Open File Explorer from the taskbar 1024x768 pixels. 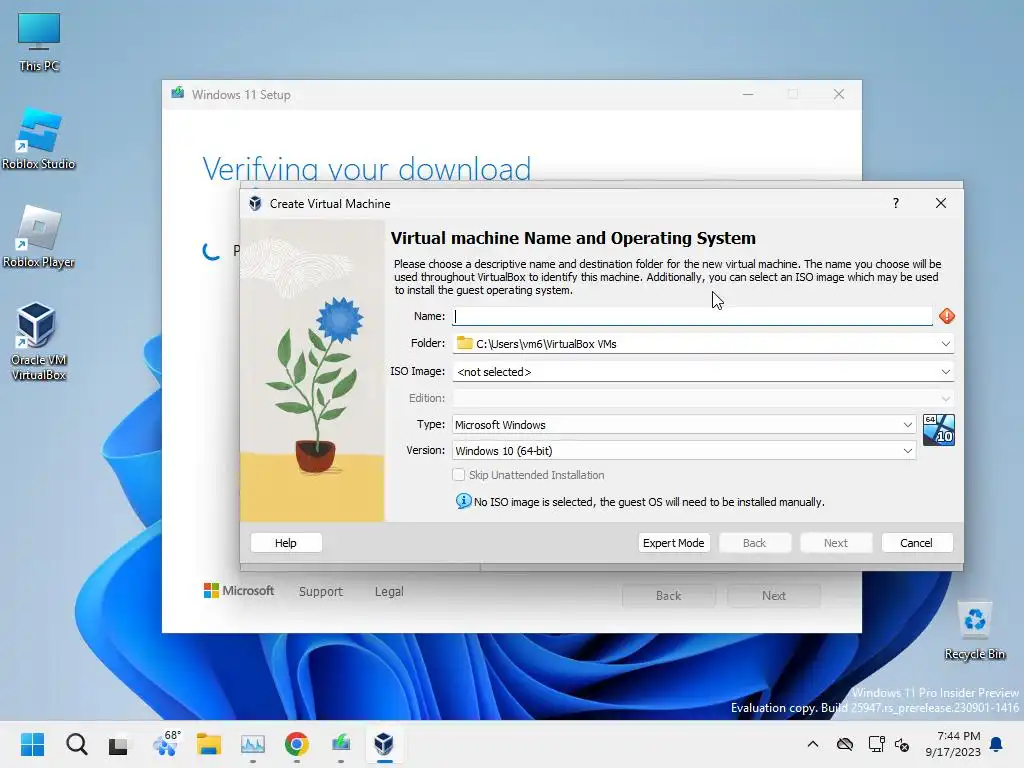(209, 744)
